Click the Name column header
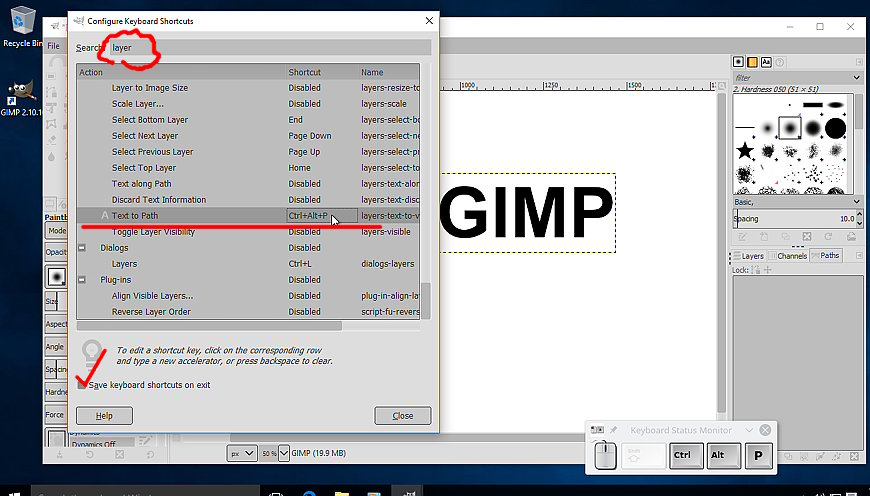Viewport: 870px width, 496px height. pos(389,72)
